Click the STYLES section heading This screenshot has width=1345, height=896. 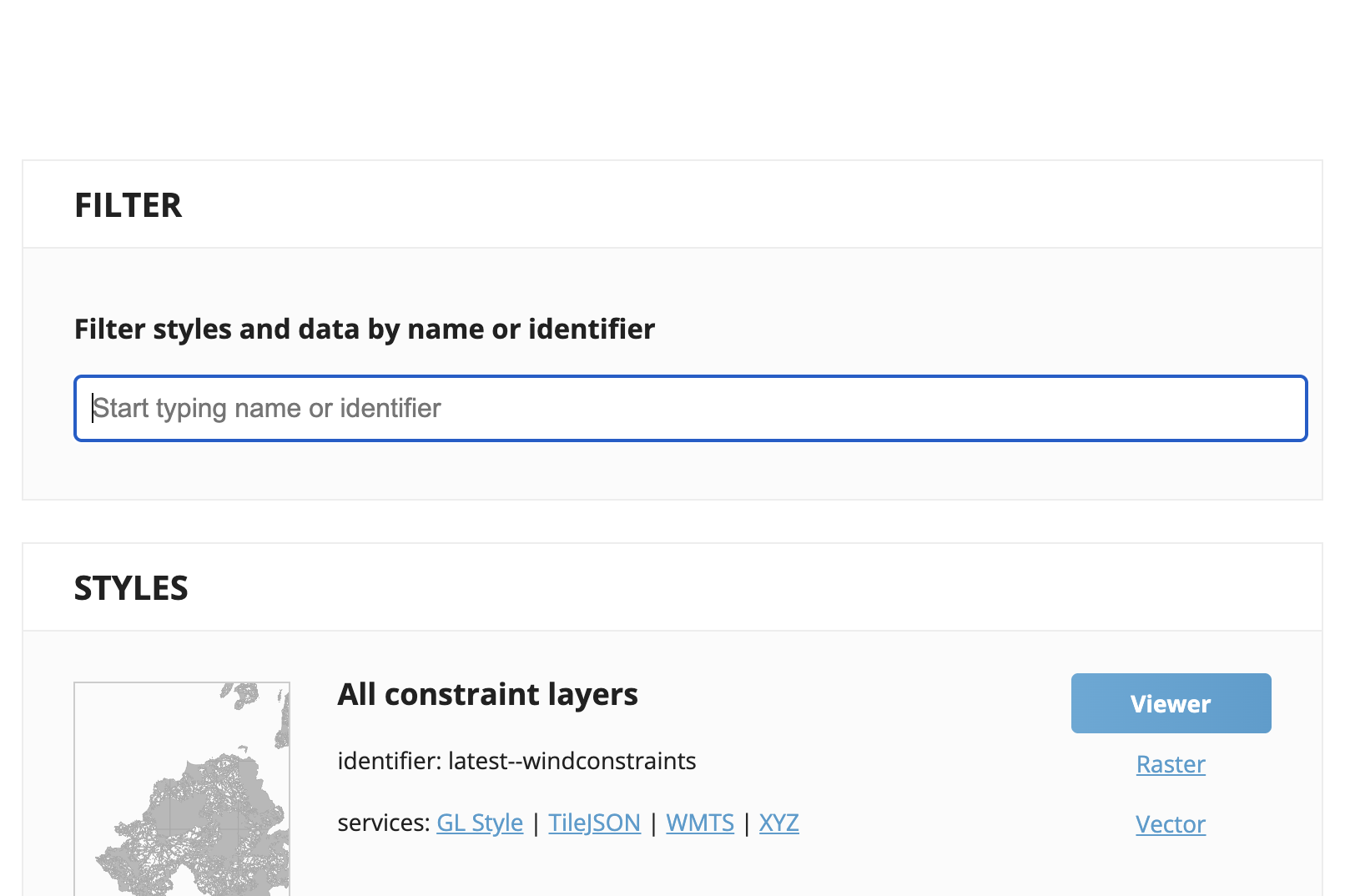131,588
